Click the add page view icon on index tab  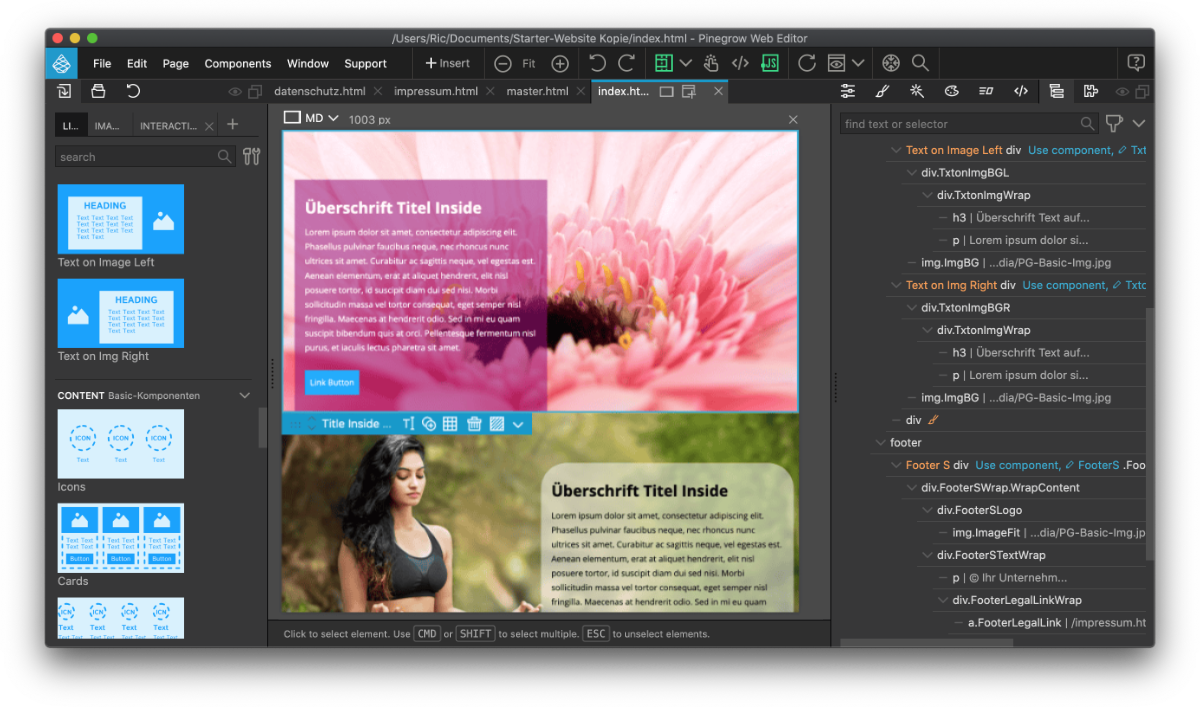click(x=689, y=91)
